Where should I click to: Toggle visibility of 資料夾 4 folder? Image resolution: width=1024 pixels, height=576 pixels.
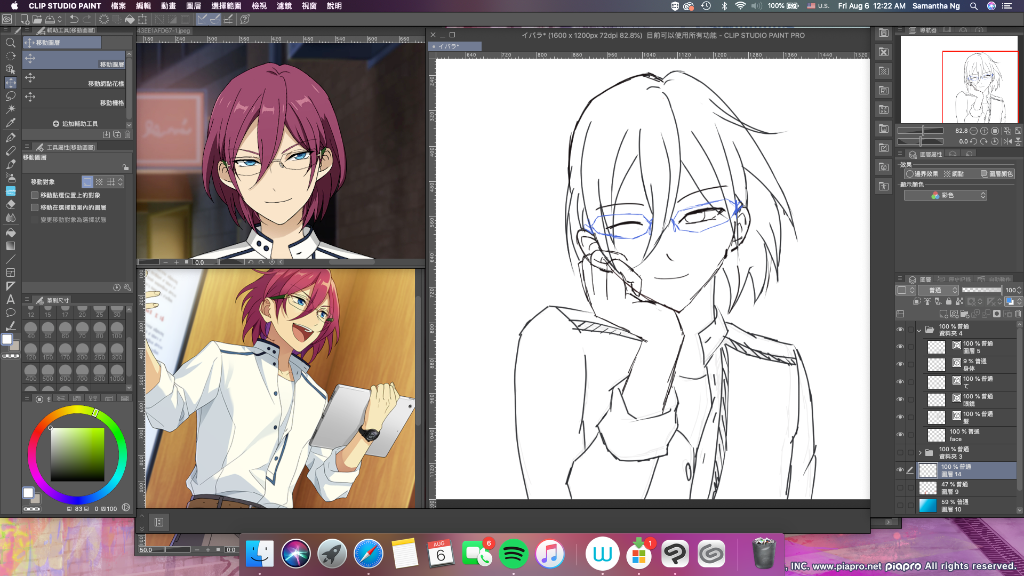901,329
